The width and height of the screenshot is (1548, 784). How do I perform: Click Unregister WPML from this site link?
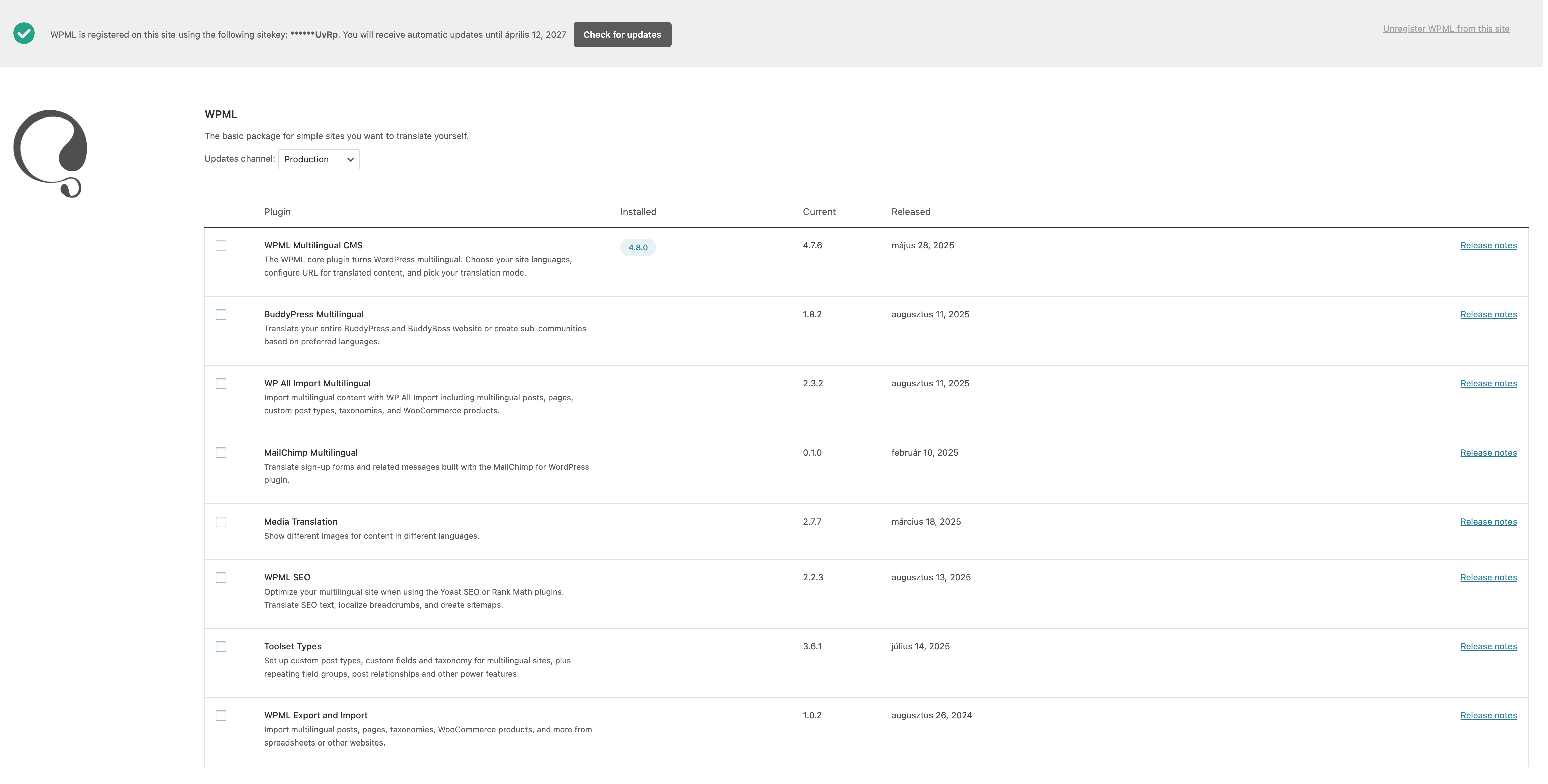(x=1446, y=29)
